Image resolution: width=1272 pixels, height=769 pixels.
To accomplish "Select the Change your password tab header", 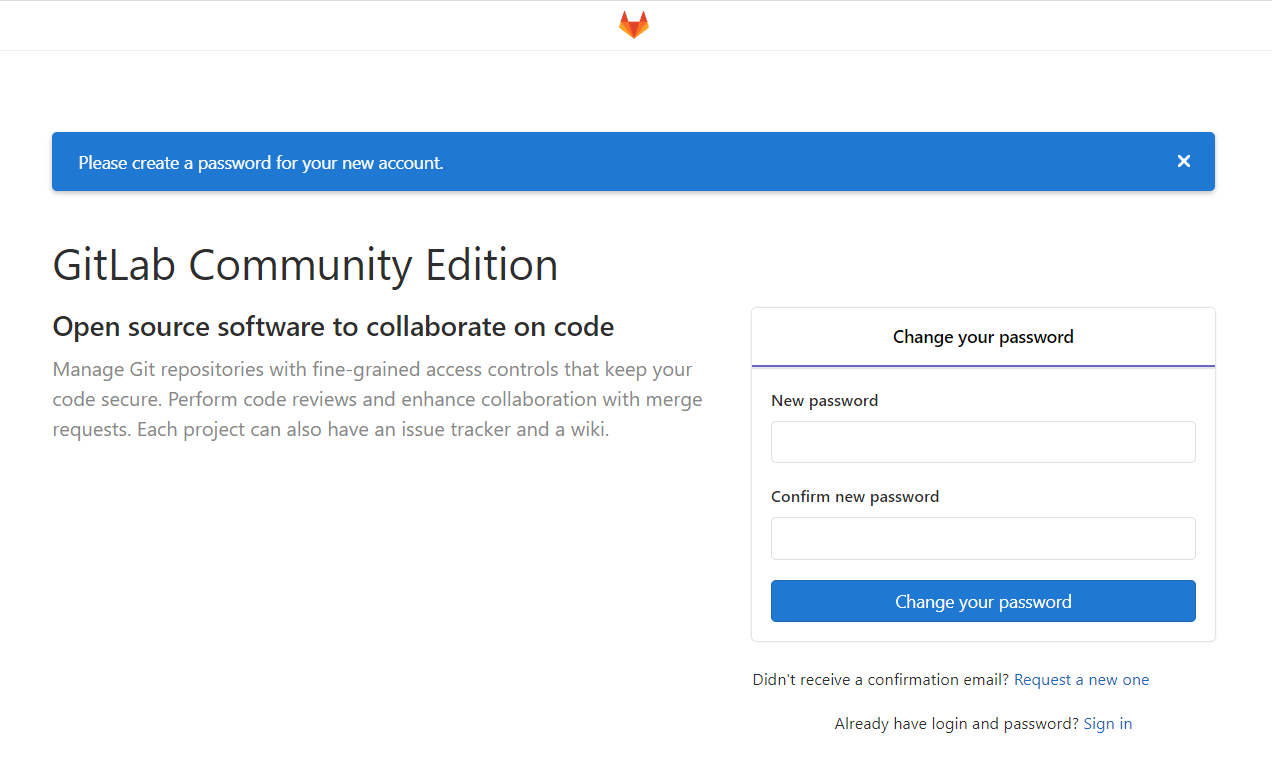I will coord(983,337).
